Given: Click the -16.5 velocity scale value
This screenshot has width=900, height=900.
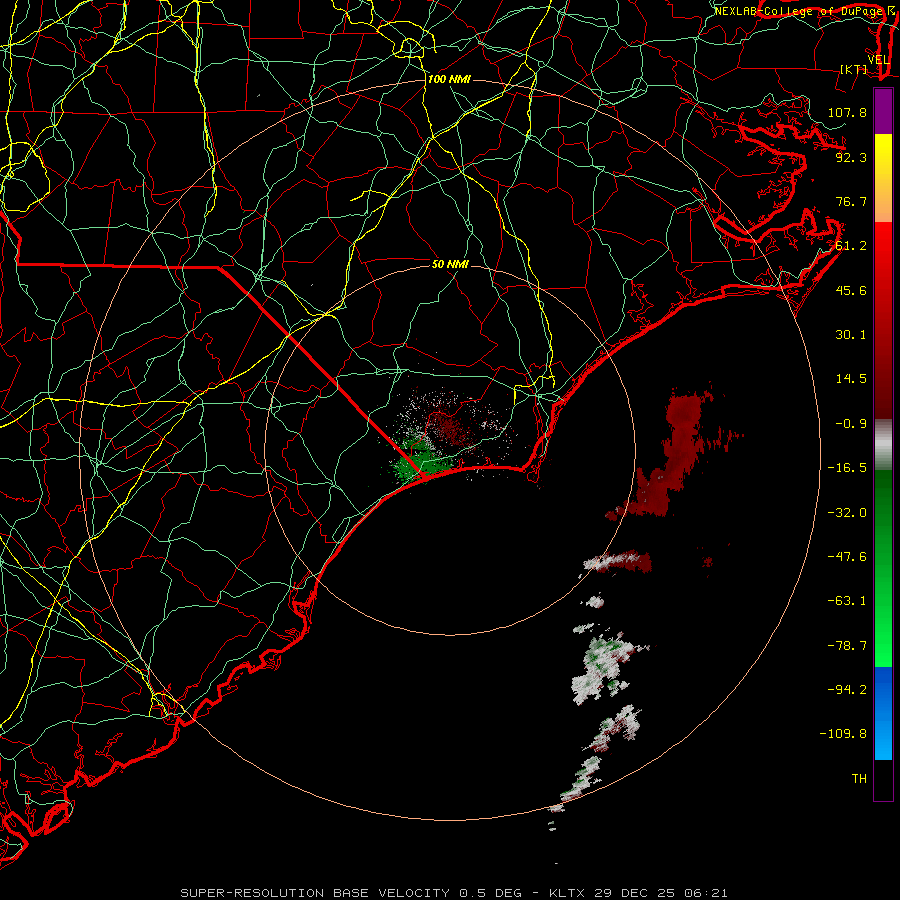Looking at the screenshot, I should 847,467.
